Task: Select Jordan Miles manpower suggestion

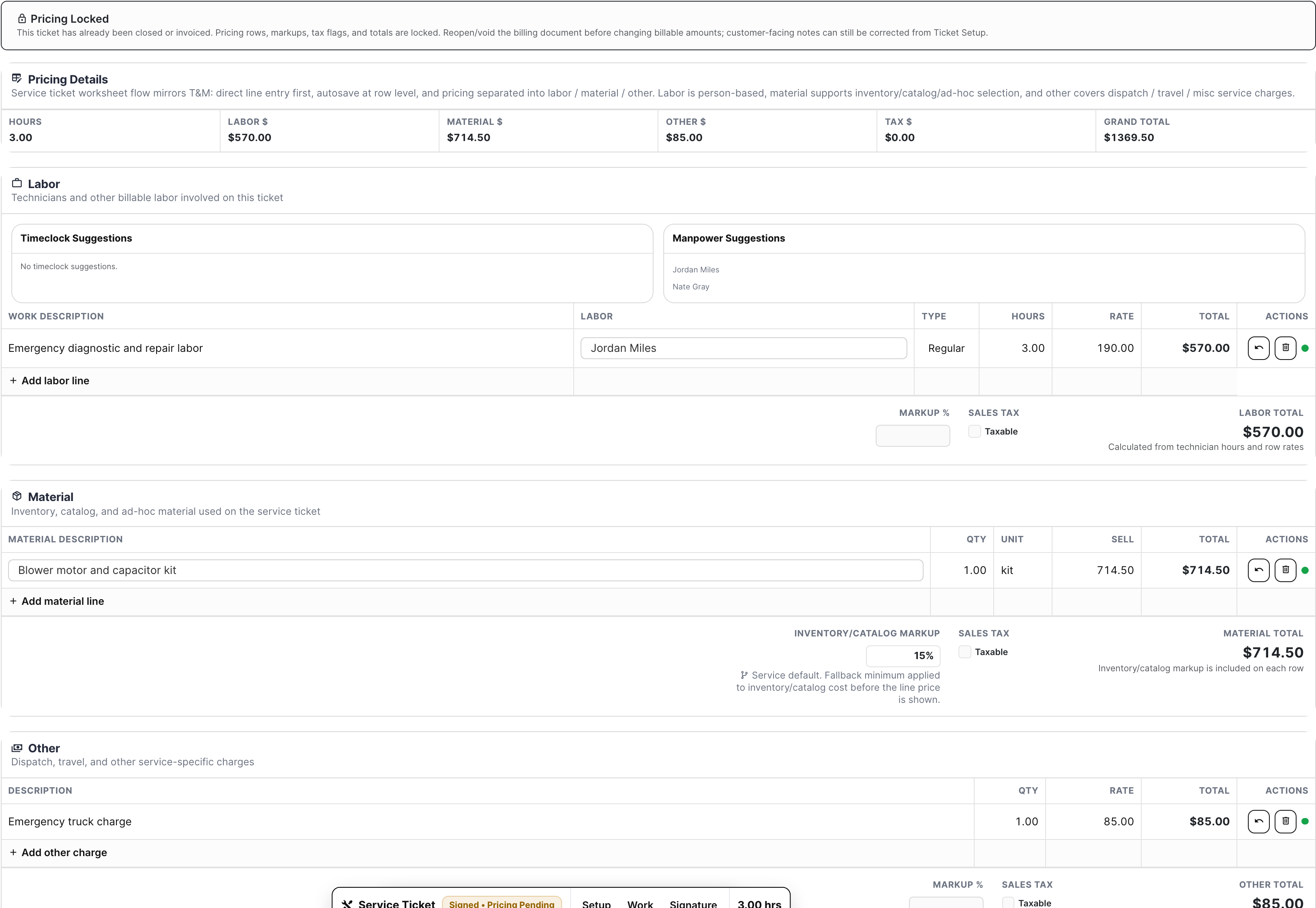Action: tap(695, 270)
